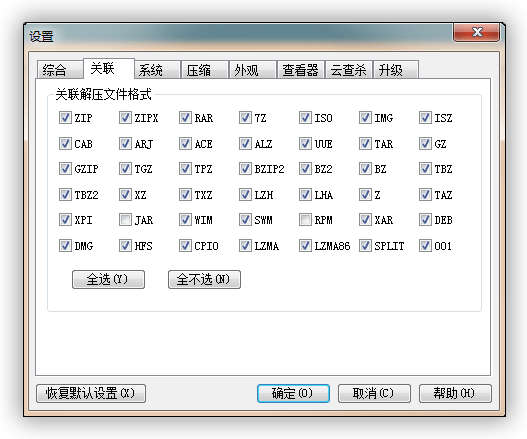Screen dimensions: 527x439
Task: Switch to the 综合 tab
Action: [x=60, y=70]
